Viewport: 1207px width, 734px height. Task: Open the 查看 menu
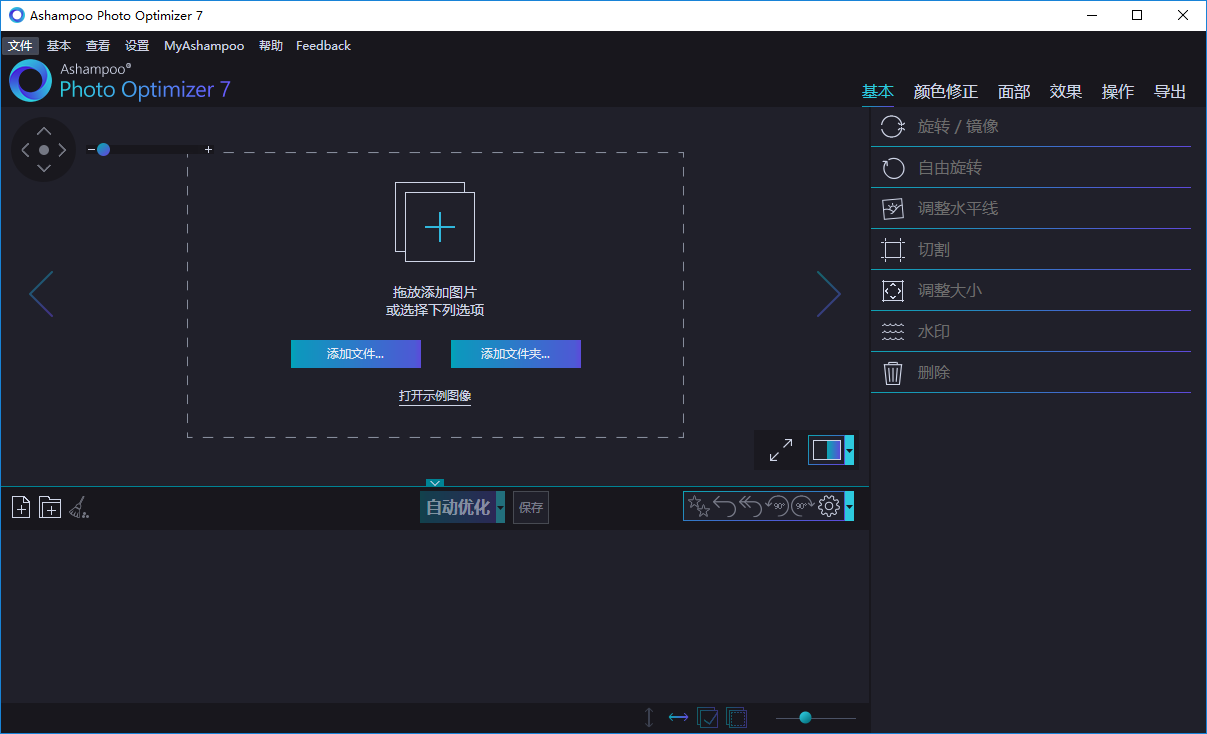[98, 46]
